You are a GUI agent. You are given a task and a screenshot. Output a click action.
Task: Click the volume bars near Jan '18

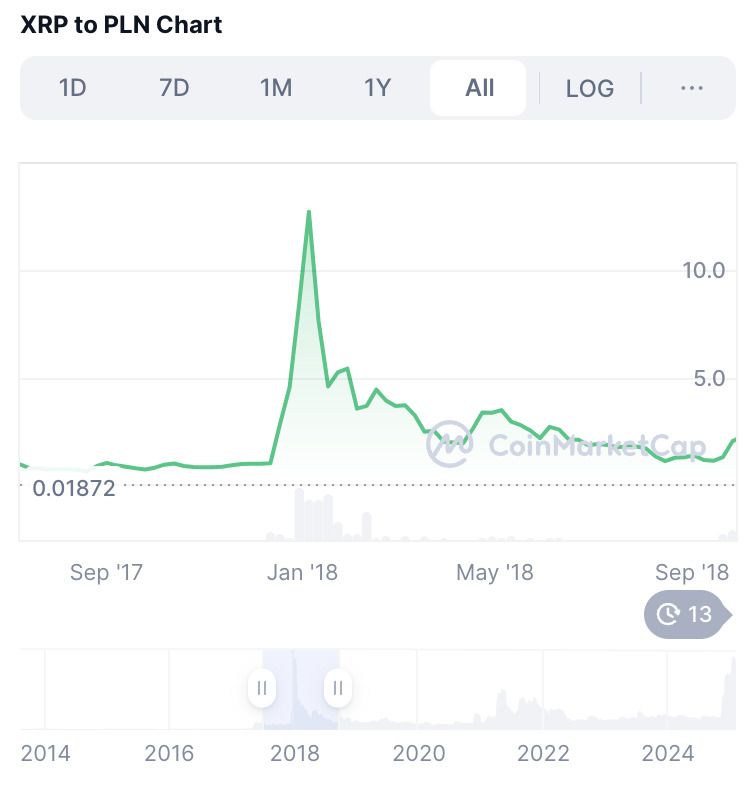315,515
